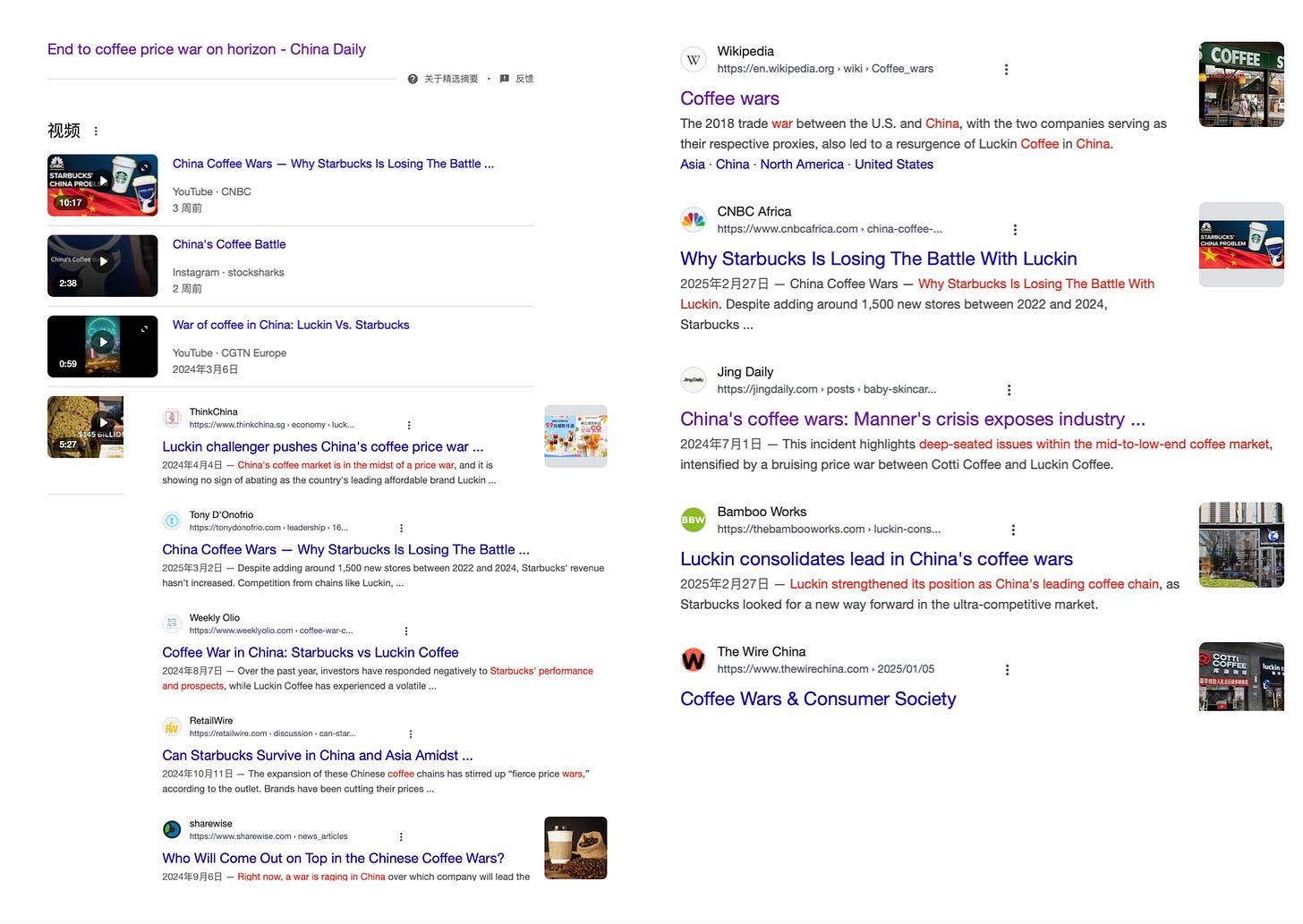Screen dimensions: 1303x924
Task: Open the Jing Daily result three-dot menu
Action: coord(1009,390)
